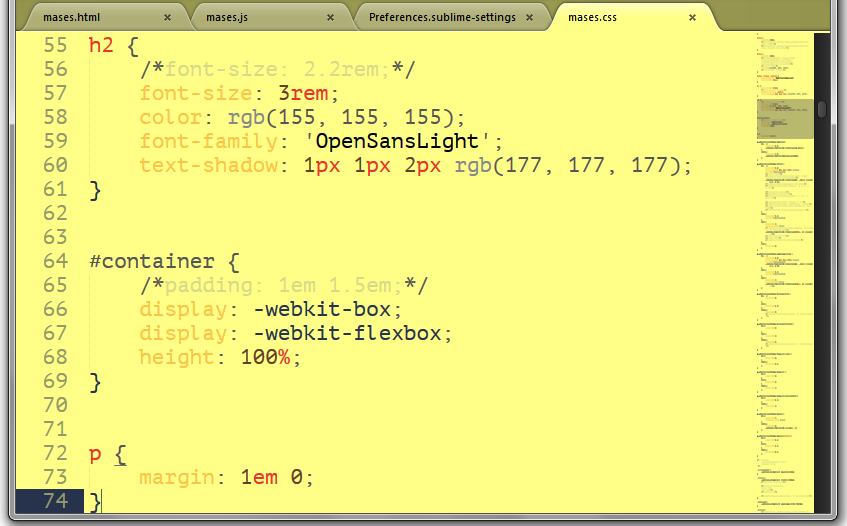The height and width of the screenshot is (526, 847).
Task: Click line number 55 in gutter
Action: click(x=55, y=45)
